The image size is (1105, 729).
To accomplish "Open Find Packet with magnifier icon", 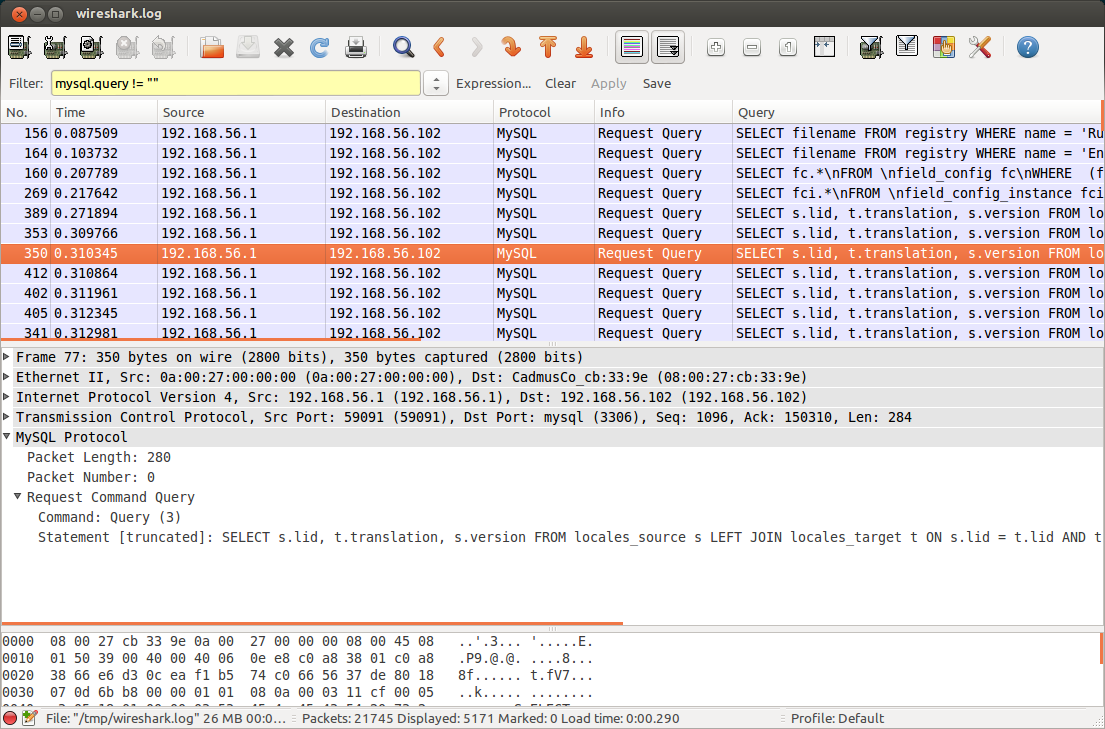I will click(x=404, y=48).
